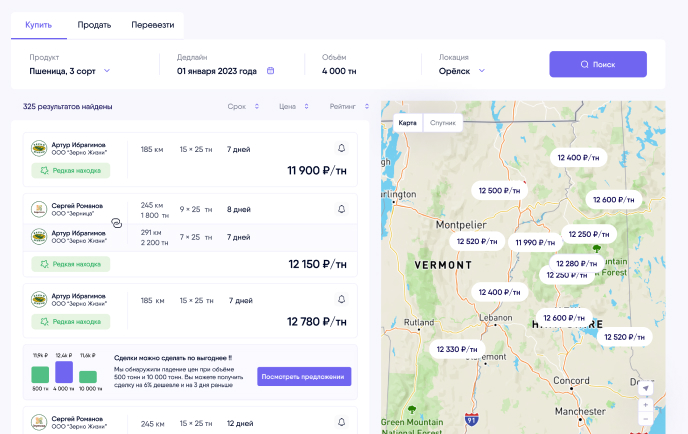Click the map locate-me arrow button
Screen dimensions: 688x434
coord(646,388)
